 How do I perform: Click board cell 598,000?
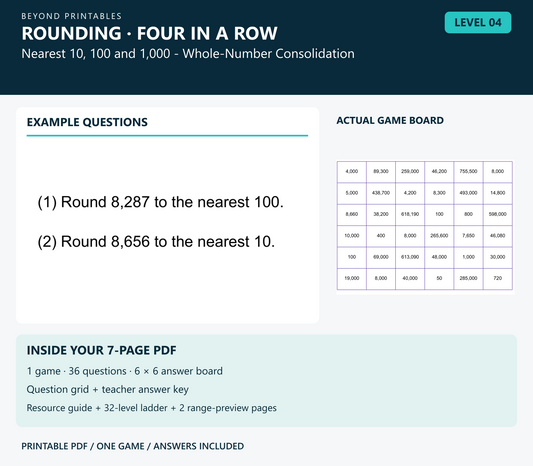point(498,214)
